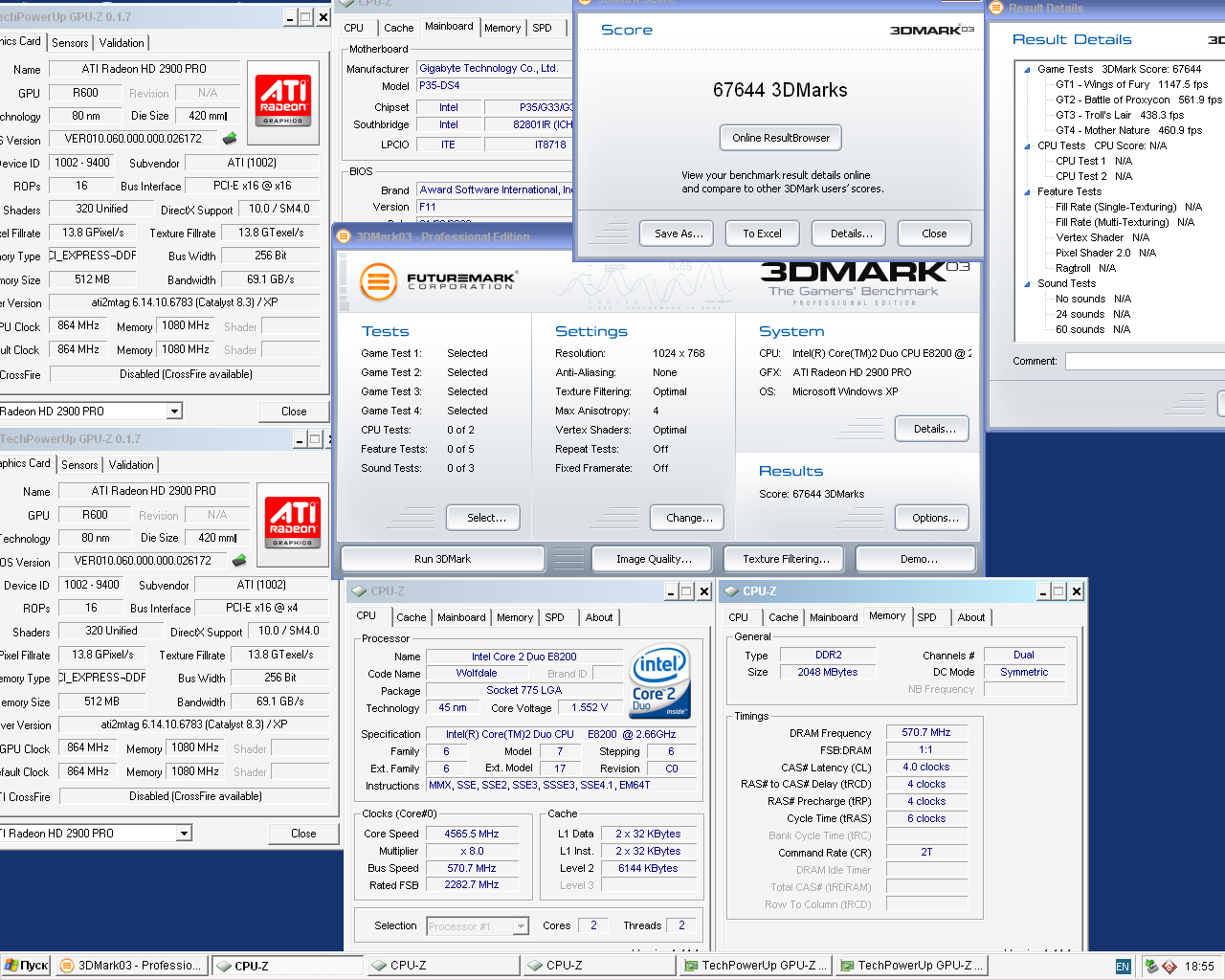Click ATI Radeon logo in bottom GPU-Z window
The height and width of the screenshot is (980, 1225).
(292, 523)
